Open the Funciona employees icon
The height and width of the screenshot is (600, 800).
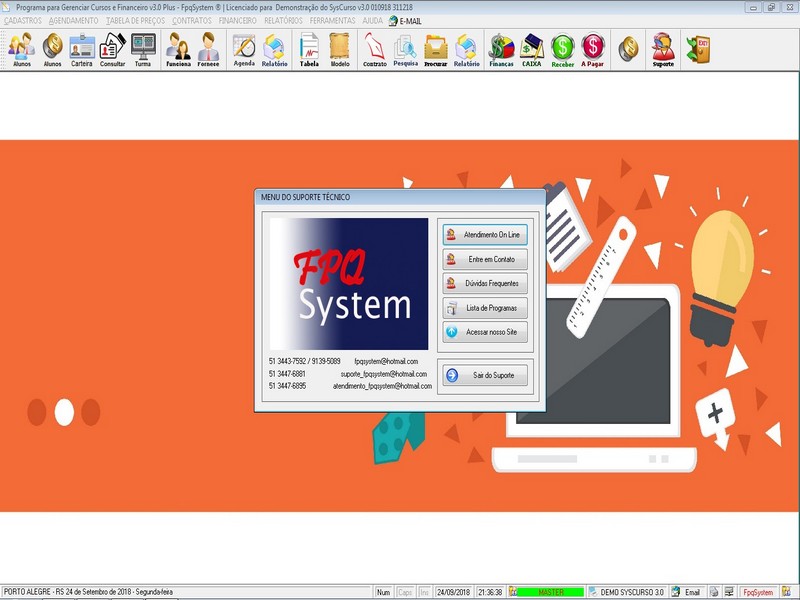[178, 49]
